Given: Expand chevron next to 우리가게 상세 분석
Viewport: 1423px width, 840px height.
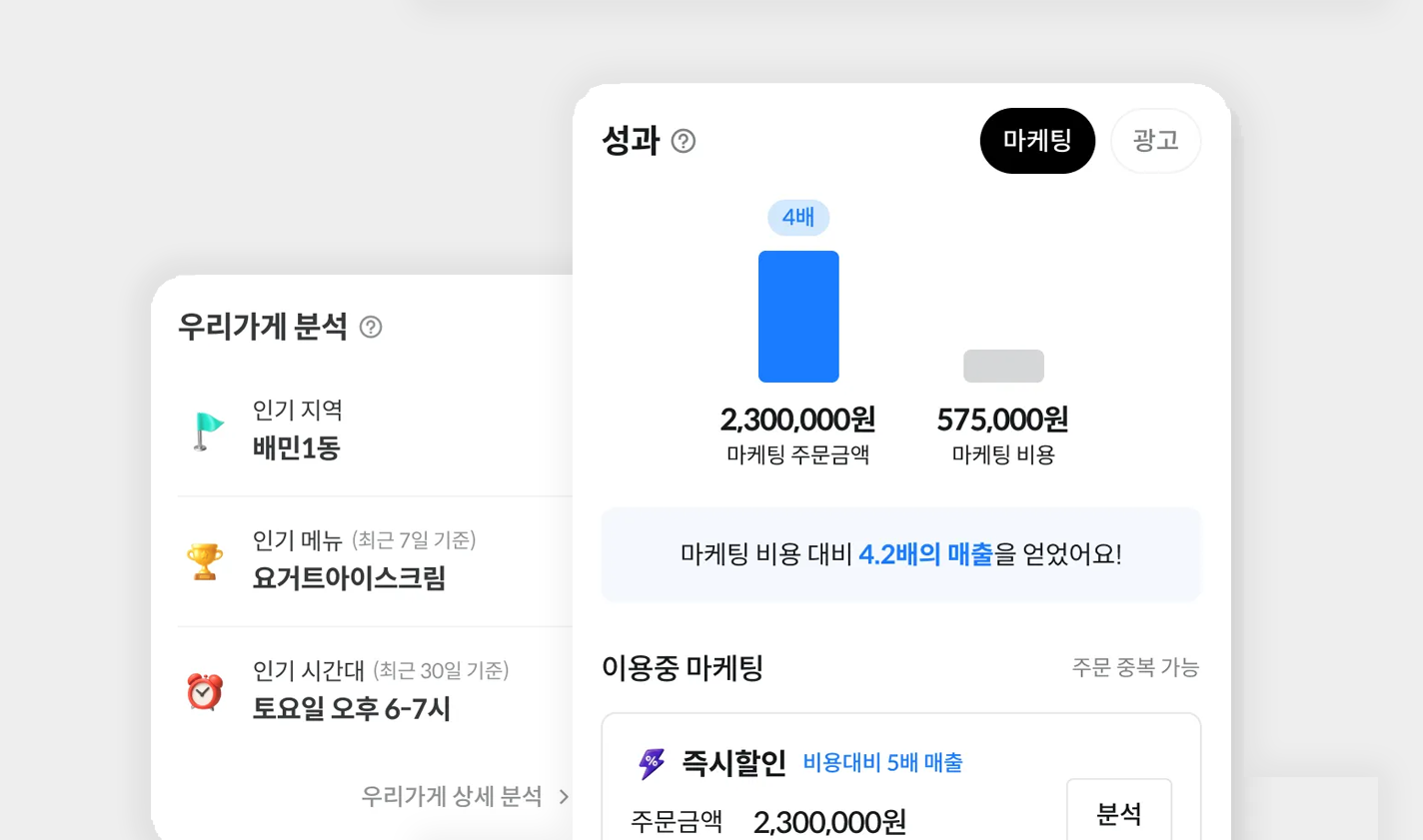Looking at the screenshot, I should pyautogui.click(x=564, y=796).
